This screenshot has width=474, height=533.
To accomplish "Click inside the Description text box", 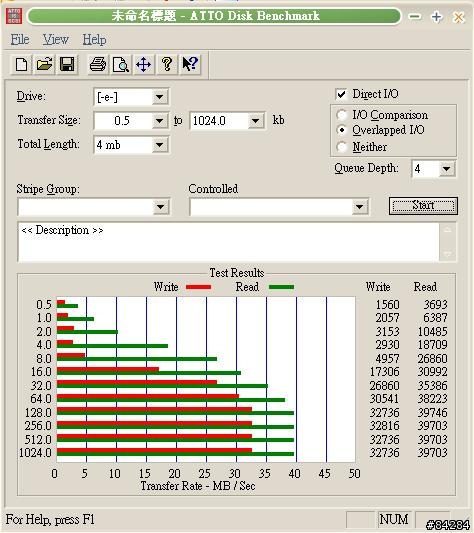I will (228, 242).
